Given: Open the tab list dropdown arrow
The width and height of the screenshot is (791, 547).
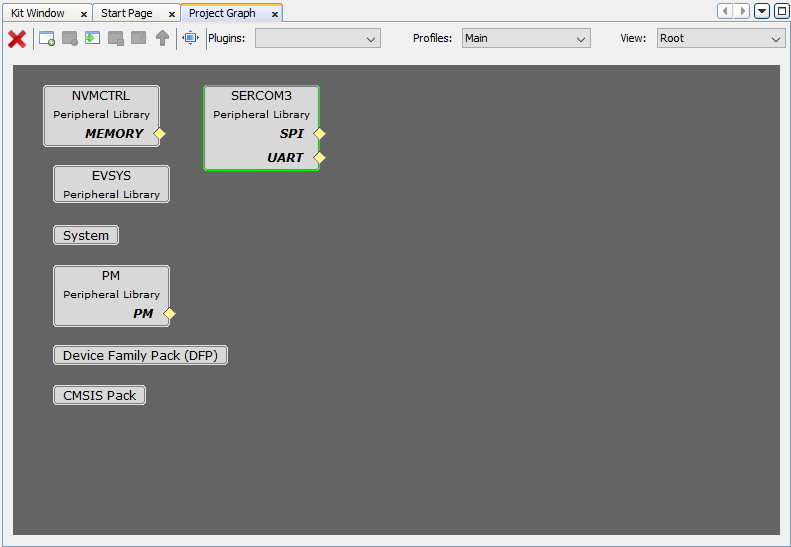Looking at the screenshot, I should [x=762, y=11].
